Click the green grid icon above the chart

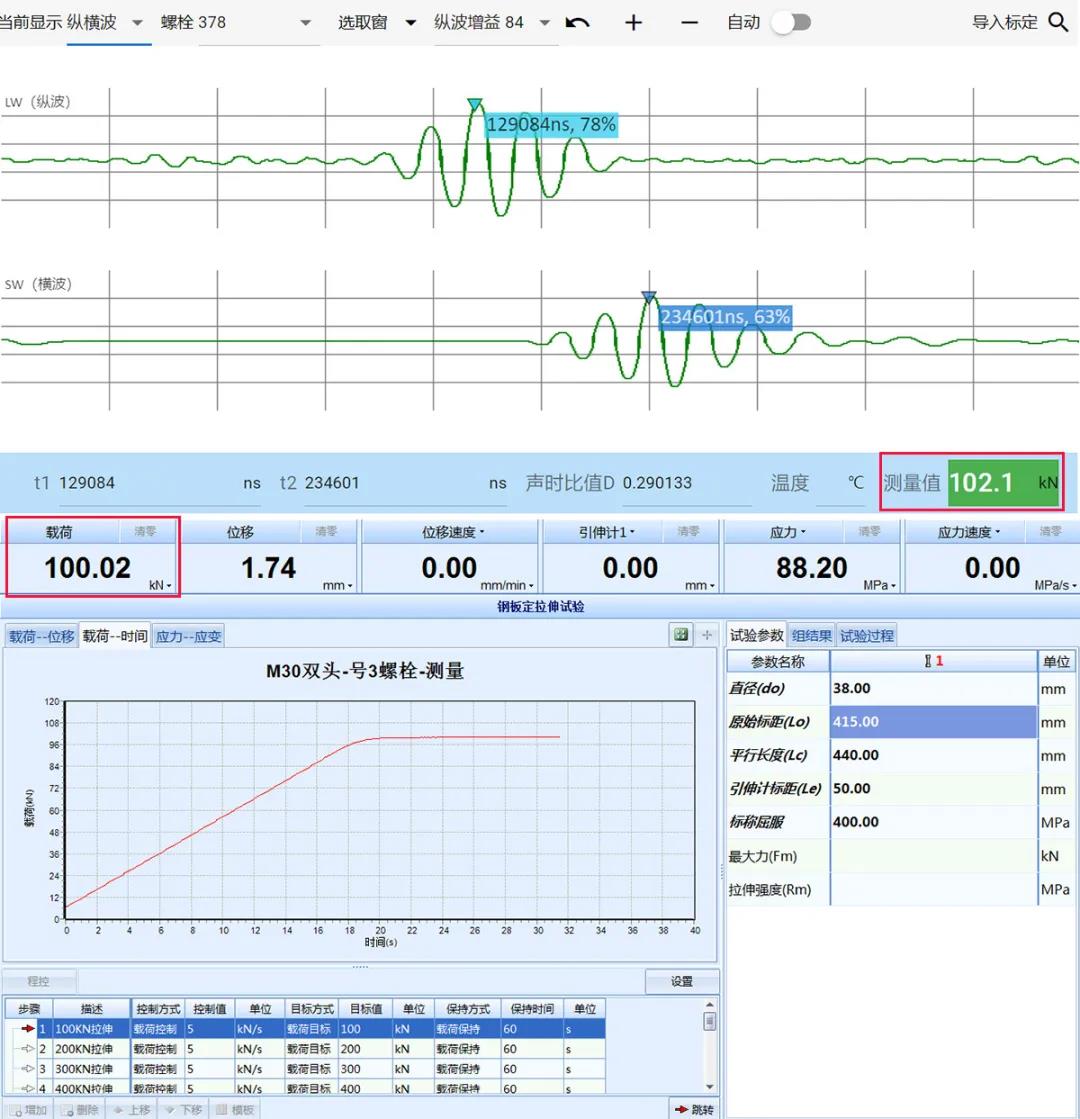(681, 634)
